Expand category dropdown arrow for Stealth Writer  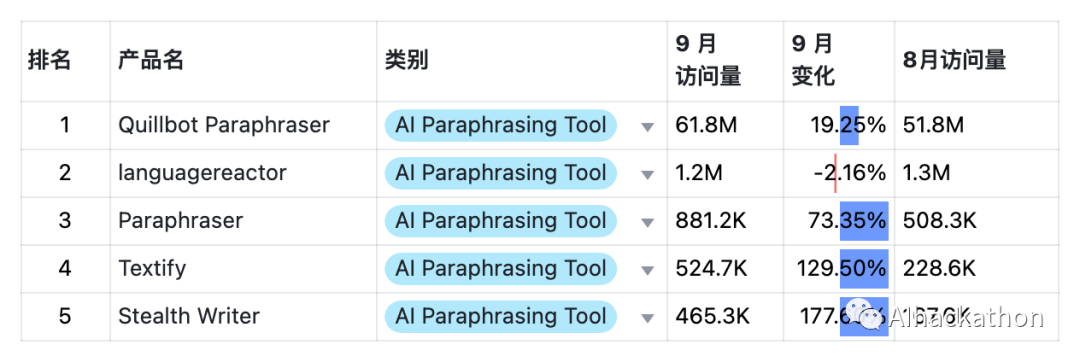tap(647, 319)
